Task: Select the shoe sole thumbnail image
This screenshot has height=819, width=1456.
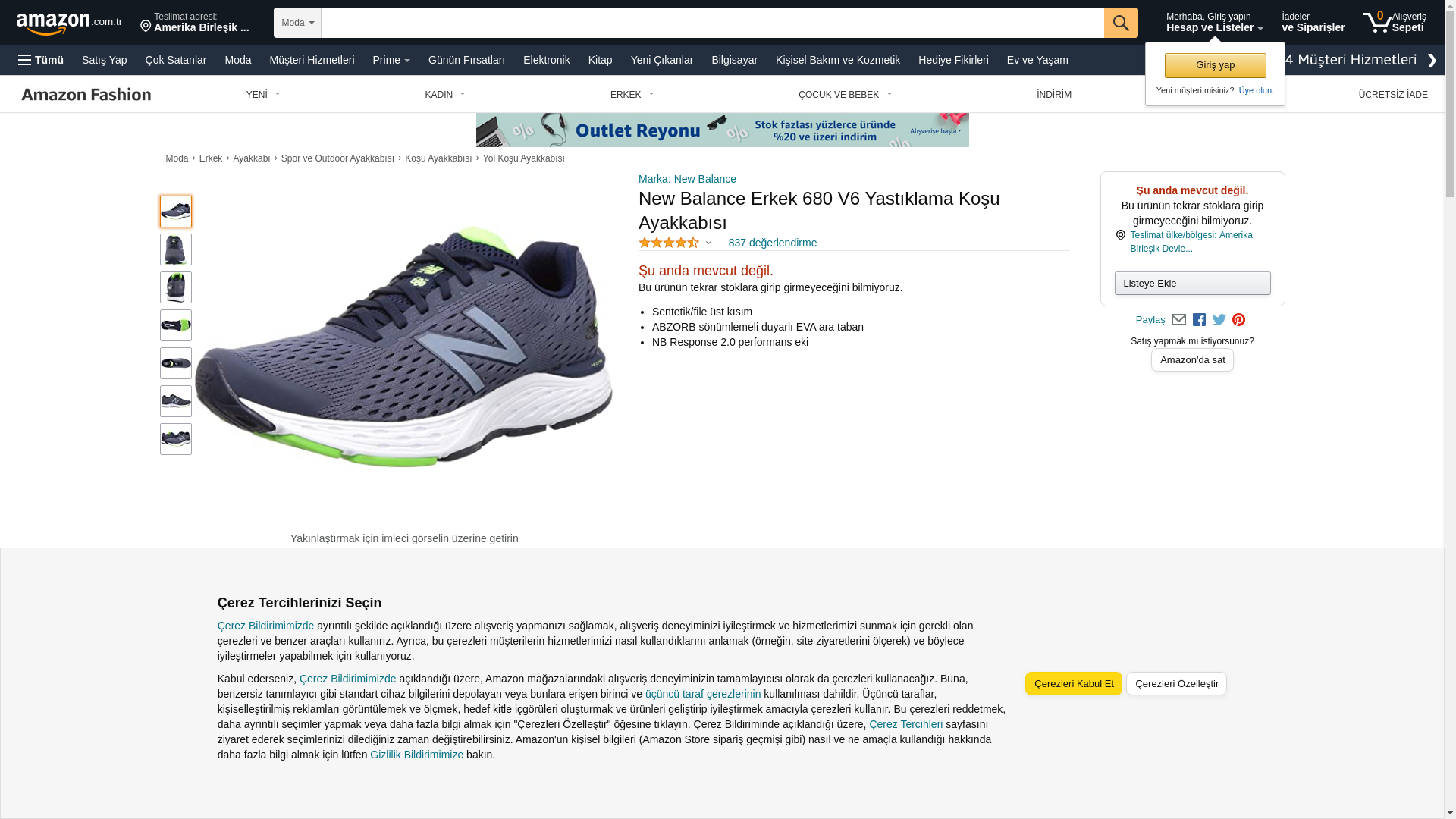Action: coord(176,325)
